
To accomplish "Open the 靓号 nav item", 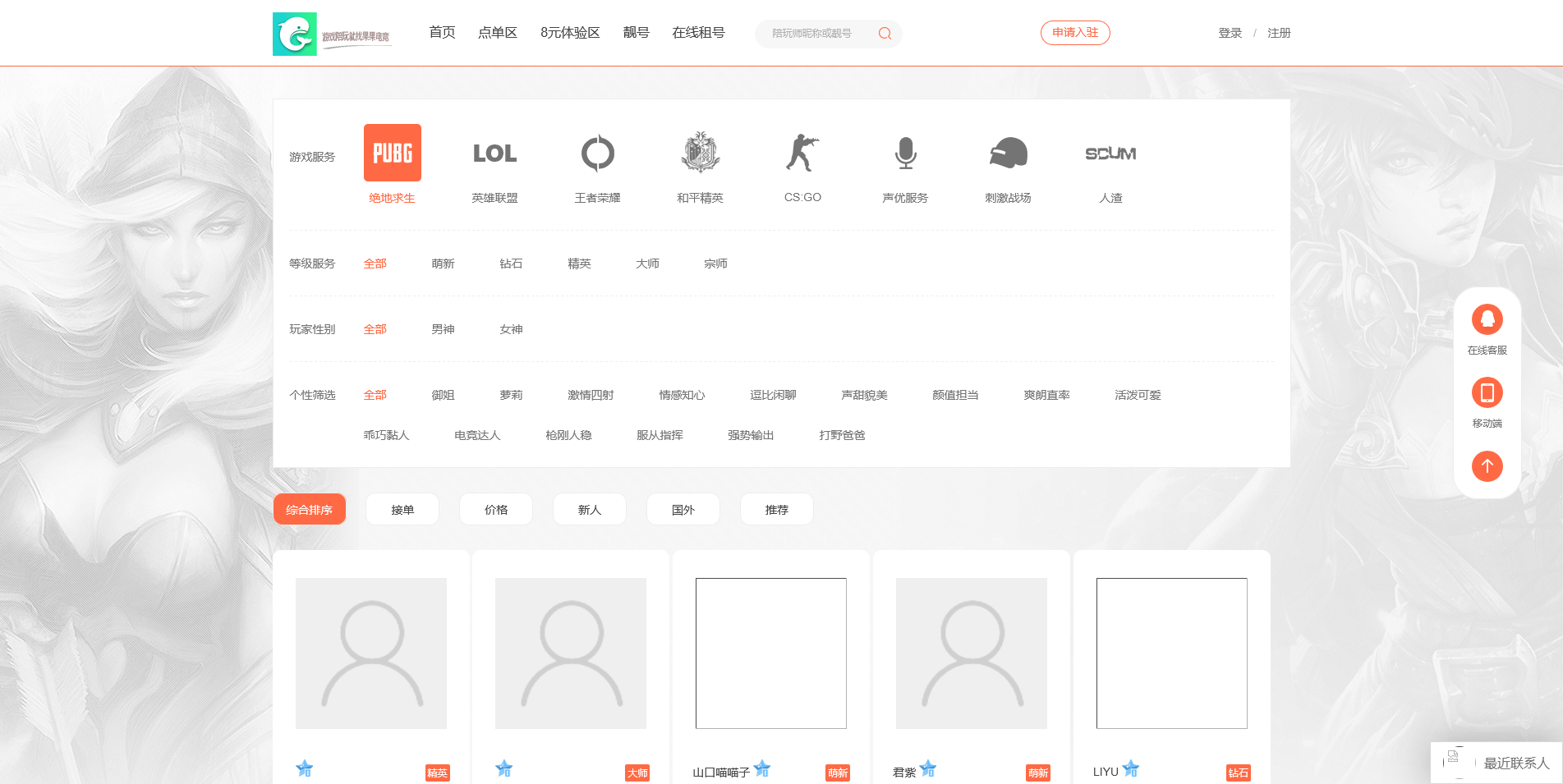I will tap(636, 33).
